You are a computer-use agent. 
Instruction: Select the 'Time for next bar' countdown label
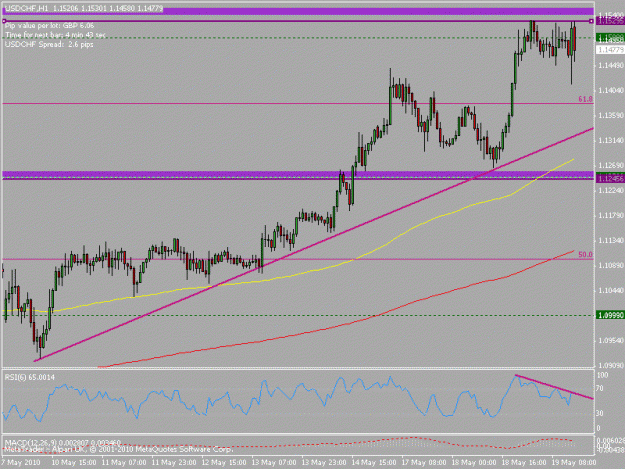point(56,35)
